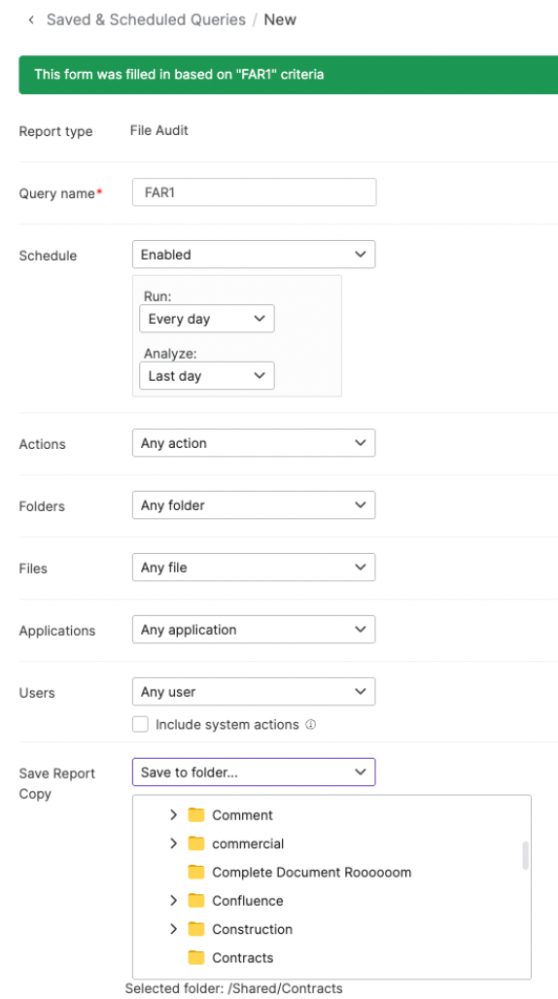Open the Folders Any folder dropdown
Viewport: 558px width, 999px height.
click(254, 505)
